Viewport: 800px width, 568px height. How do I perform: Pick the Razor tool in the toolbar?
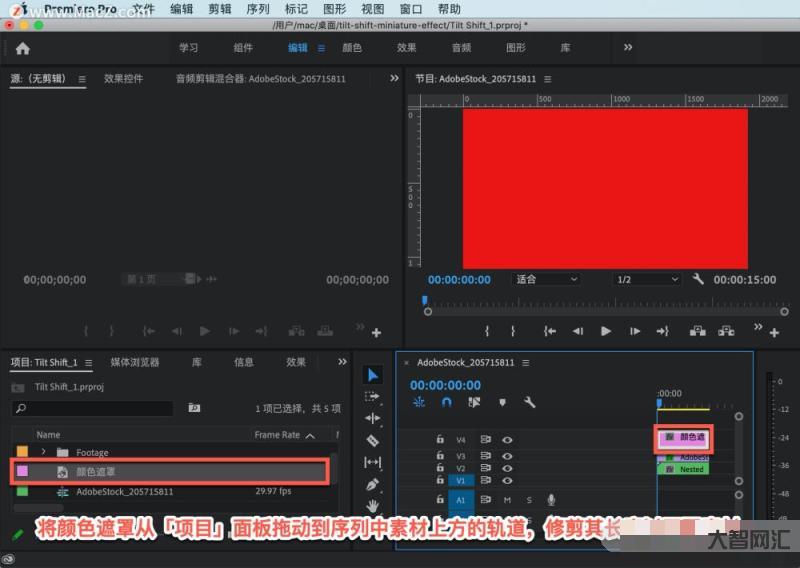[x=373, y=440]
